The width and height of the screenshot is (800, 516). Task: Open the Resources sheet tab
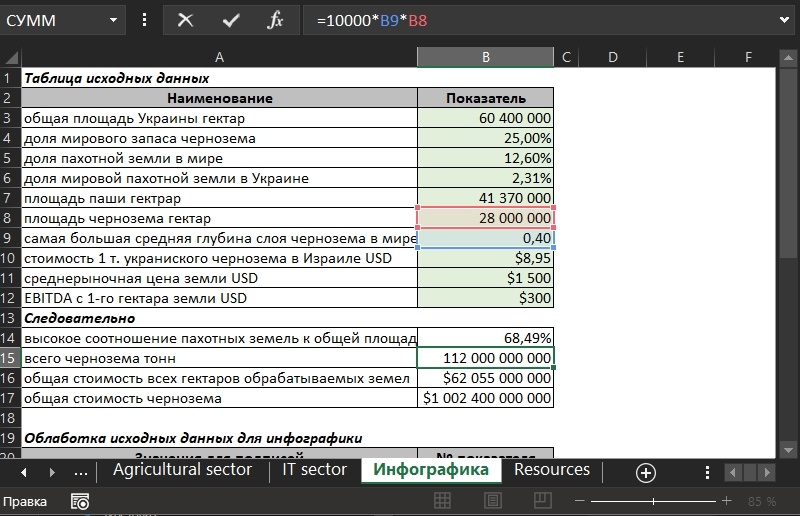(552, 470)
